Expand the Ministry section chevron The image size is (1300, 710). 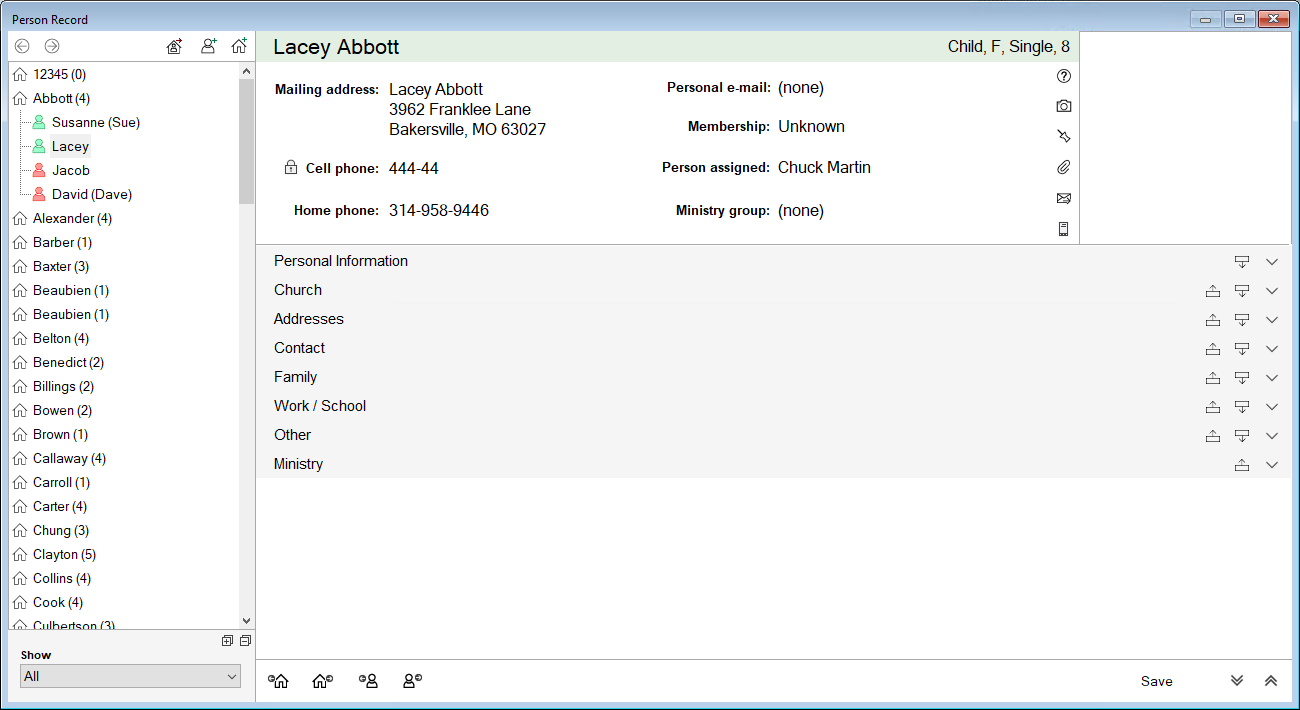1271,465
